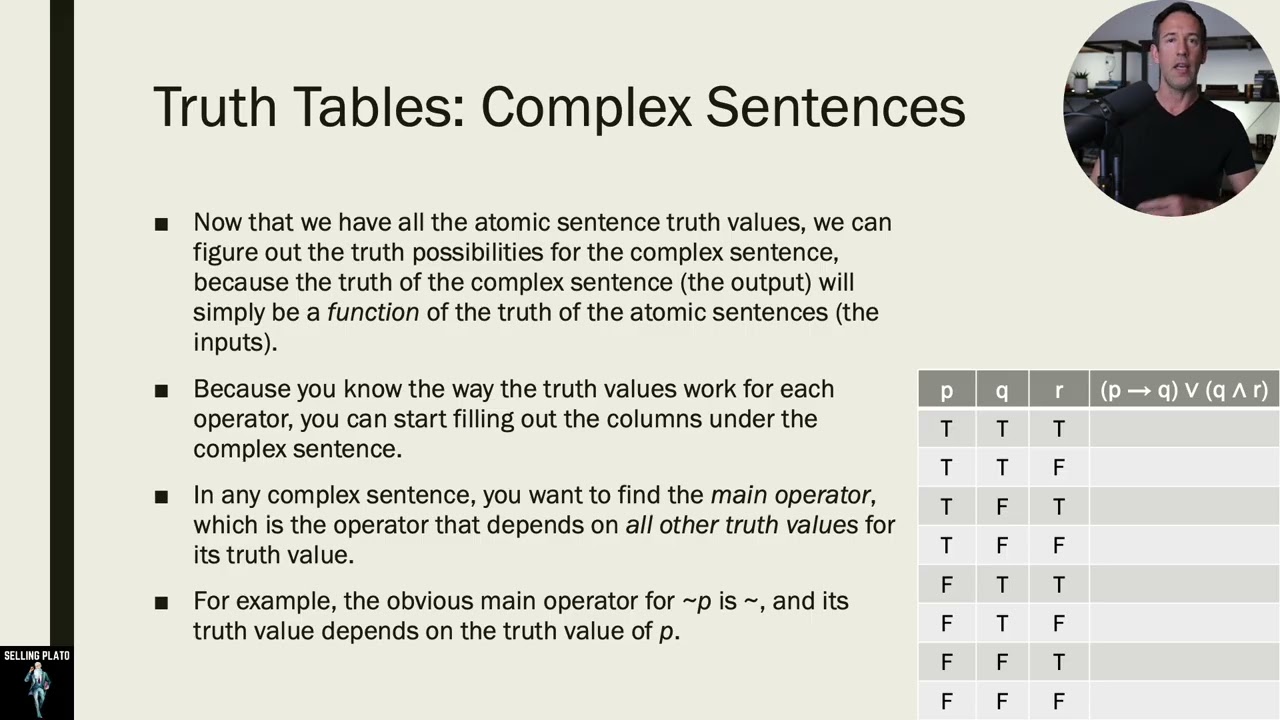Select the 'r' column header in table
Viewport: 1280px width, 720px height.
coord(1059,390)
